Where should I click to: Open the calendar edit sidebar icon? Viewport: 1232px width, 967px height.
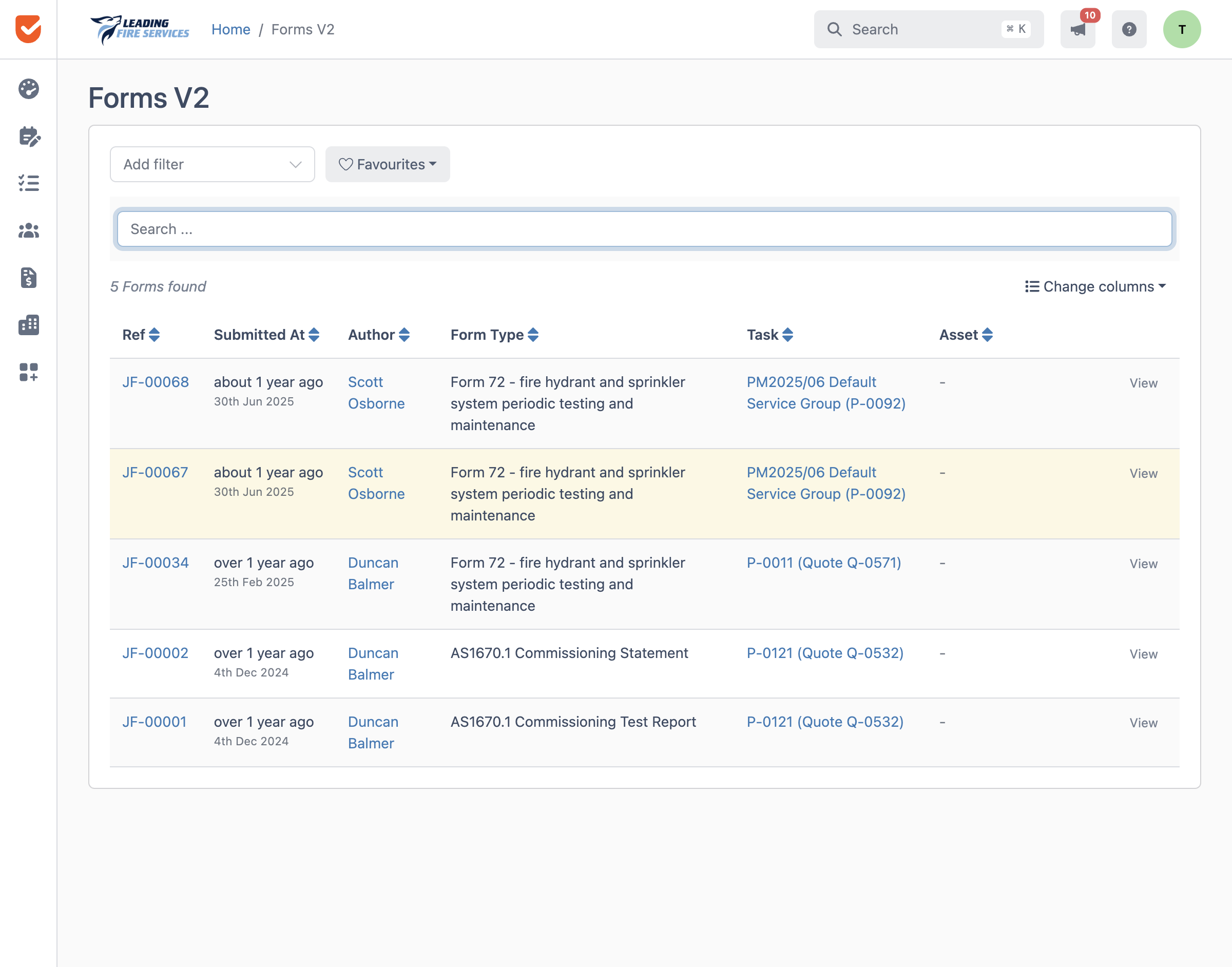coord(29,137)
